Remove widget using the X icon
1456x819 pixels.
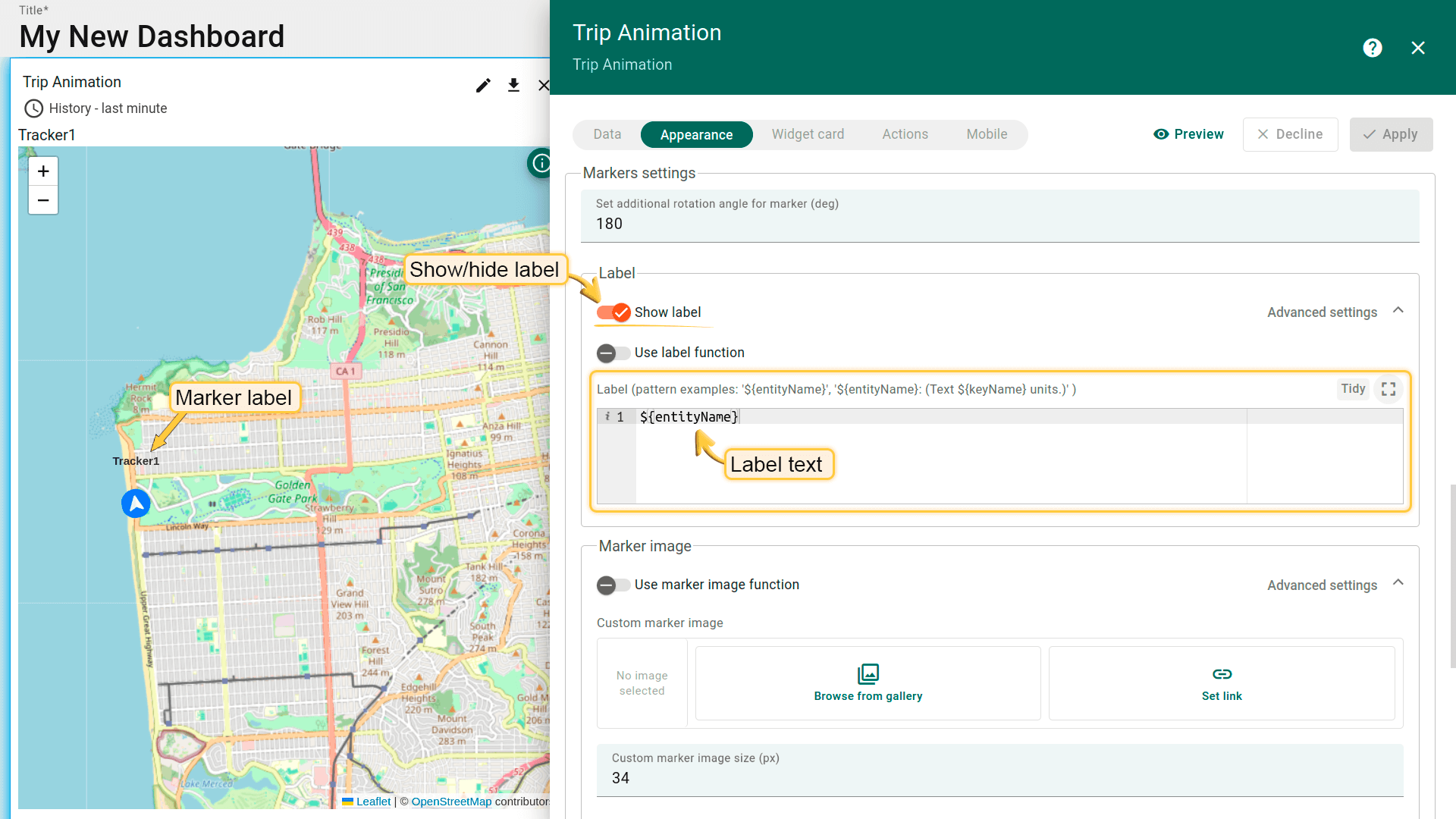[544, 85]
